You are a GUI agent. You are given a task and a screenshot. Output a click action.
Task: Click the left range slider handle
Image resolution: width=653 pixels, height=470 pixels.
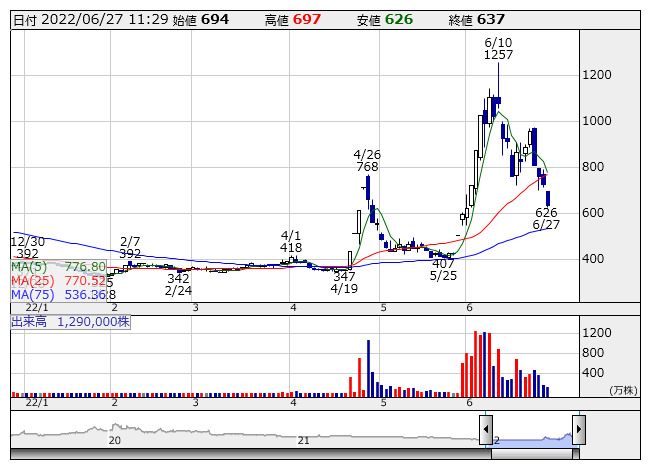(x=486, y=427)
